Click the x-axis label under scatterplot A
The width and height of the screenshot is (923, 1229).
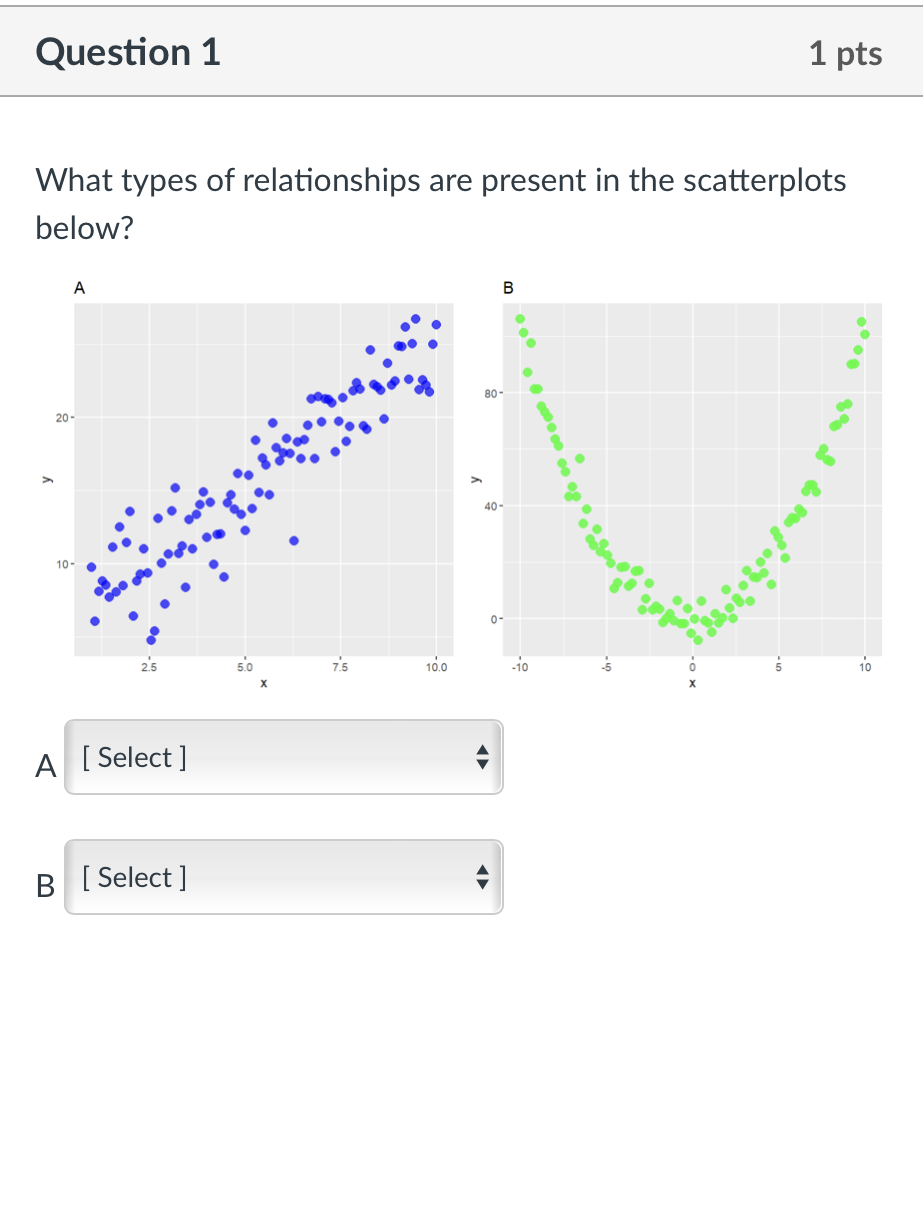(262, 683)
